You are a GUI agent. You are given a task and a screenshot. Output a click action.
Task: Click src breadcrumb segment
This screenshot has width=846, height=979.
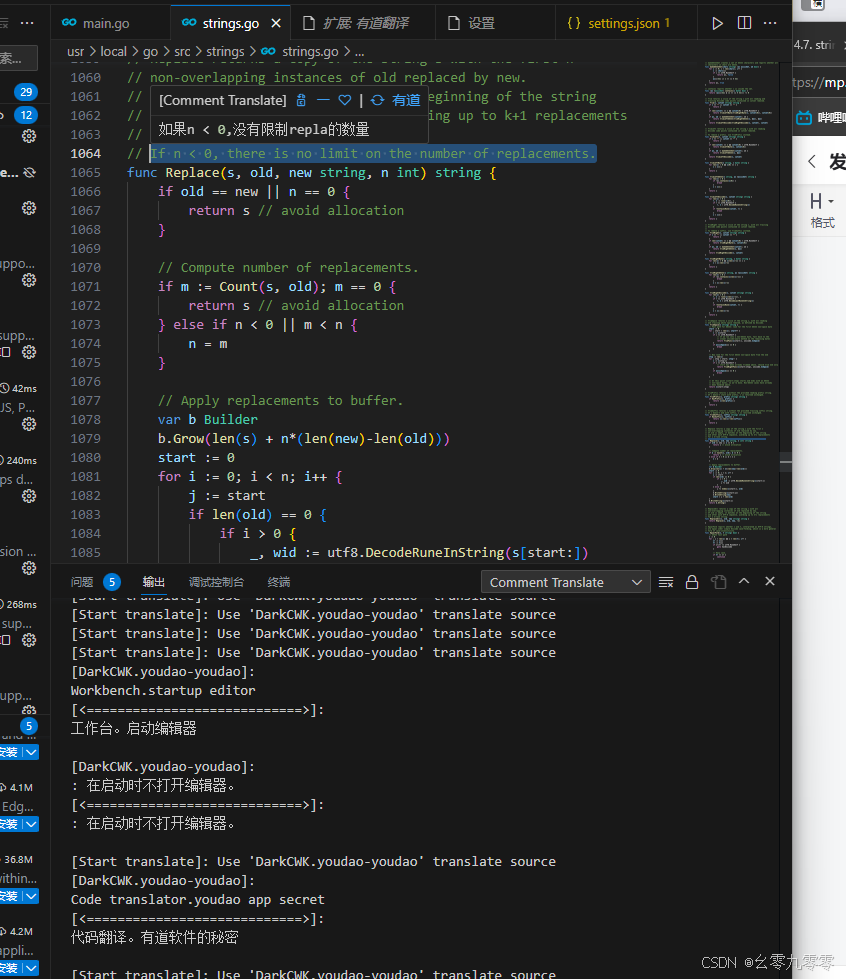coord(182,51)
